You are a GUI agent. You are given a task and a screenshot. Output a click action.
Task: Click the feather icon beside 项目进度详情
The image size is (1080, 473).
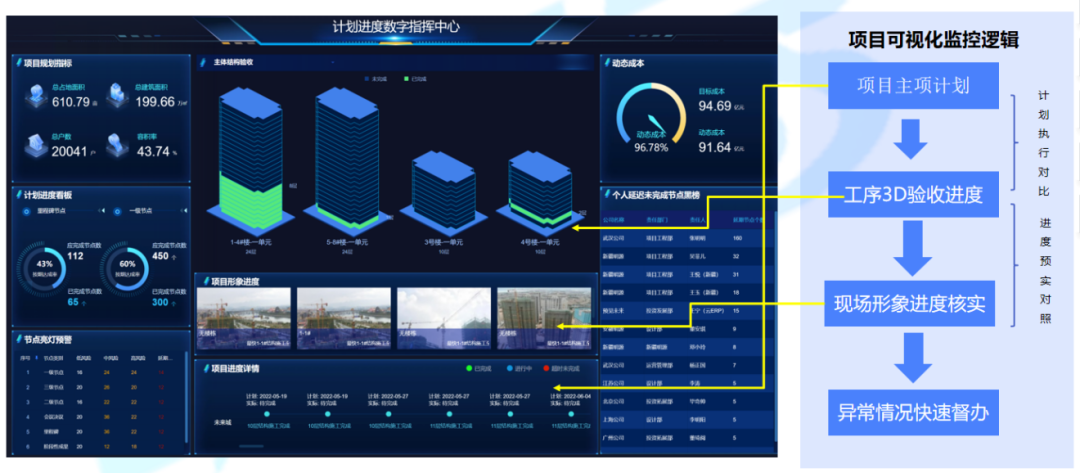(205, 368)
